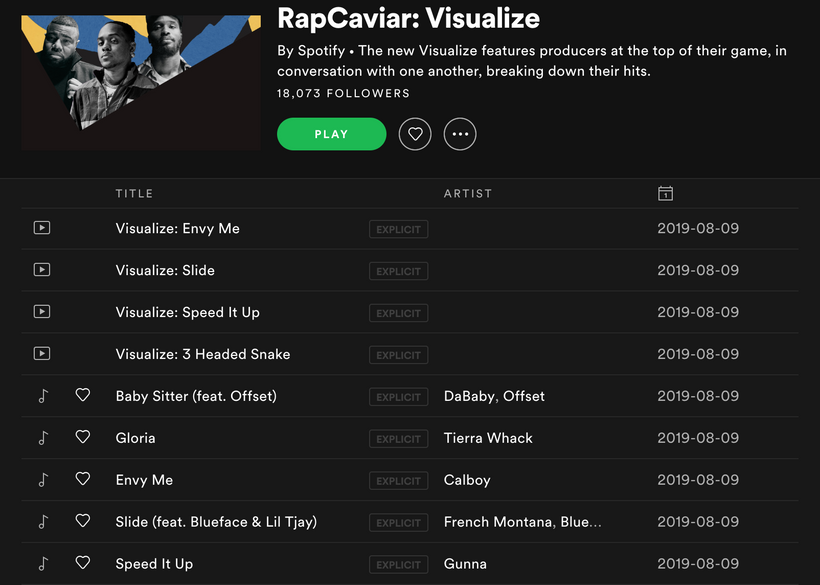The width and height of the screenshot is (820, 585).
Task: Click music note icon in Gunna's Speed It Up row
Action: (x=43, y=563)
